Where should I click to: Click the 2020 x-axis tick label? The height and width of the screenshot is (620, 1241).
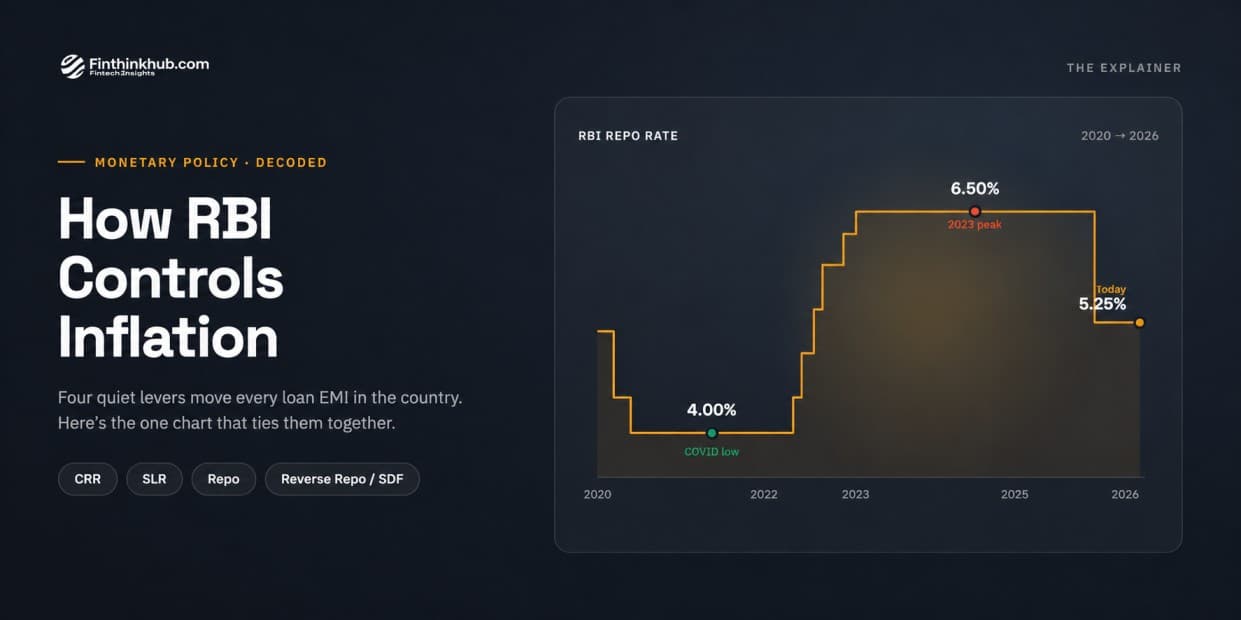[597, 494]
